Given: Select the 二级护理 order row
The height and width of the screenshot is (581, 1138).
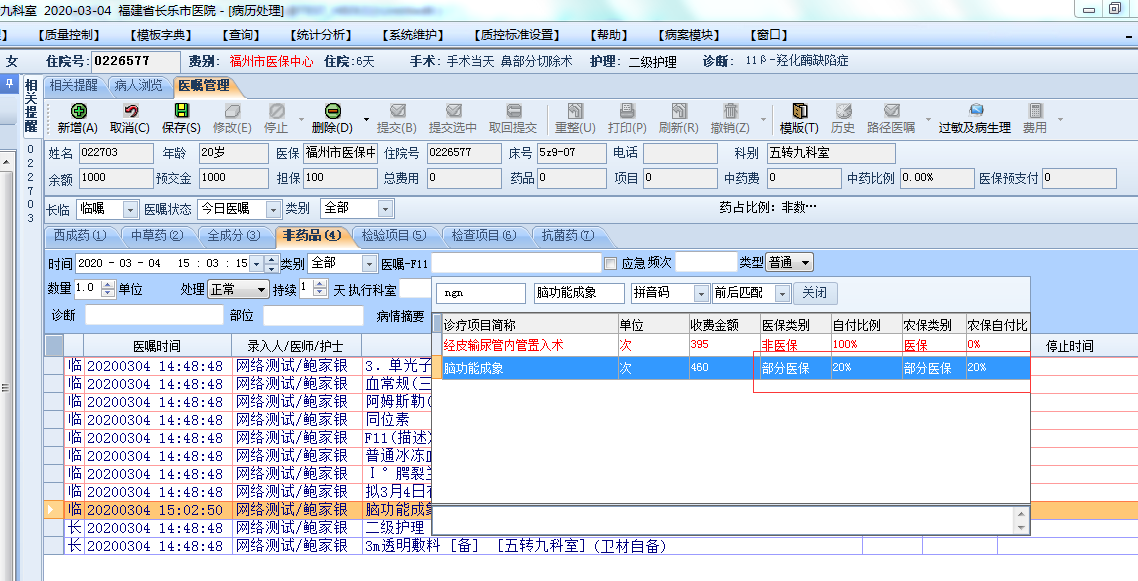Looking at the screenshot, I should [x=591, y=527].
